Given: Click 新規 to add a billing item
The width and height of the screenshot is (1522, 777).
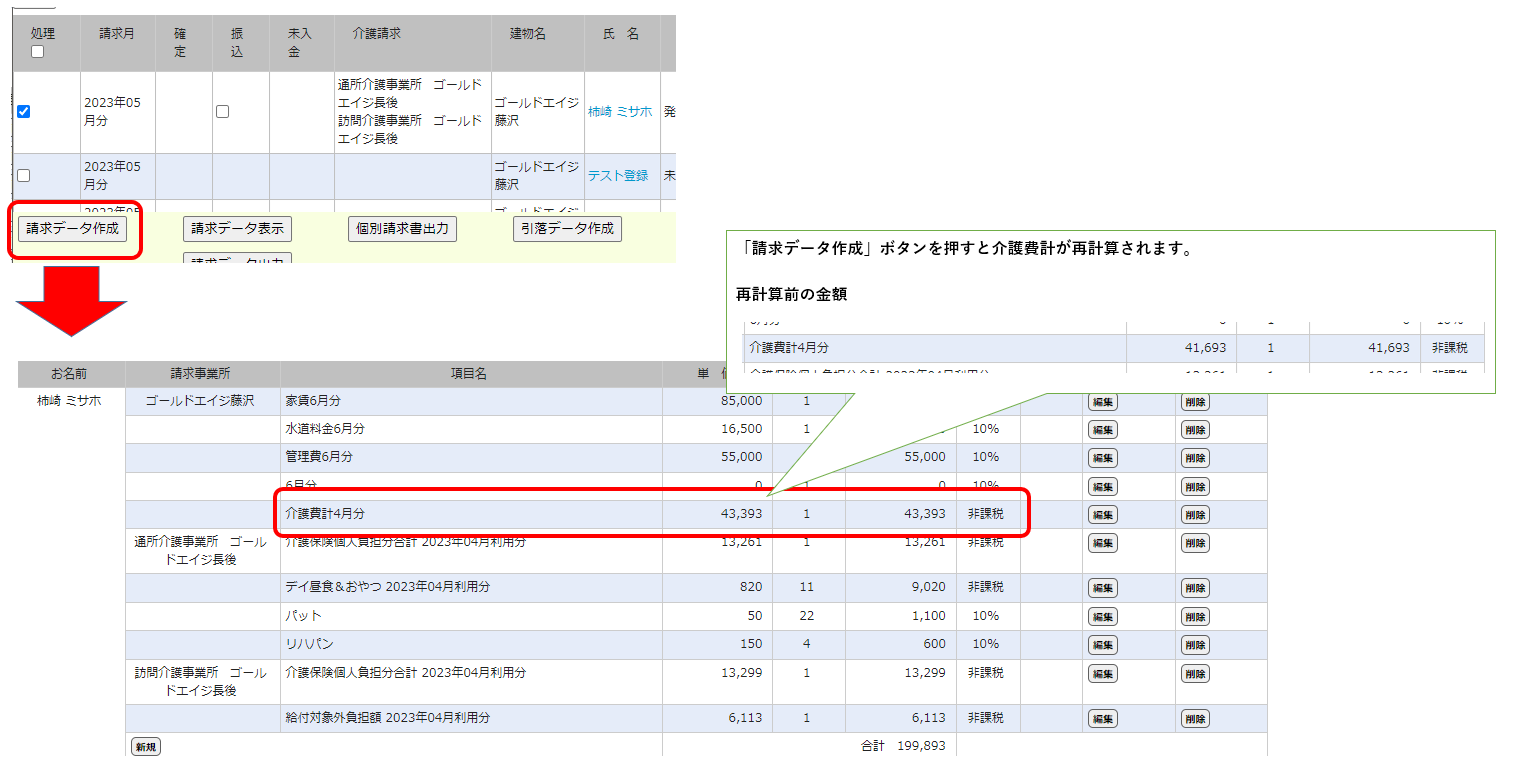Looking at the screenshot, I should 145,746.
